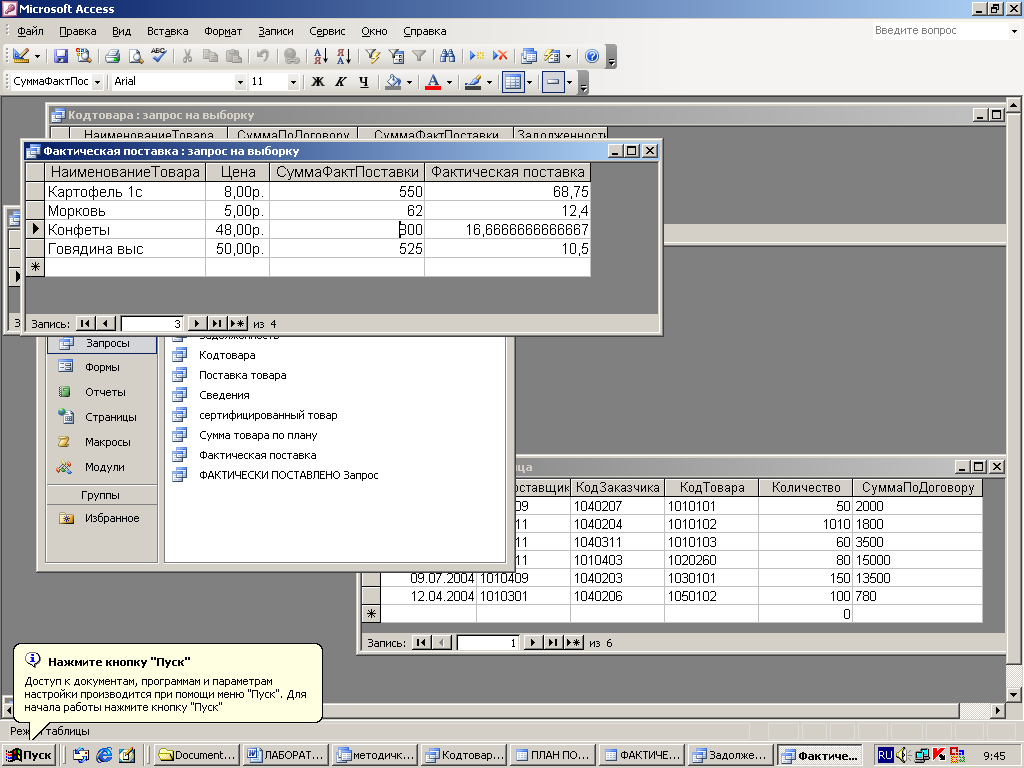Click Filter By Selection icon
This screenshot has width=1024, height=768.
pos(373,56)
